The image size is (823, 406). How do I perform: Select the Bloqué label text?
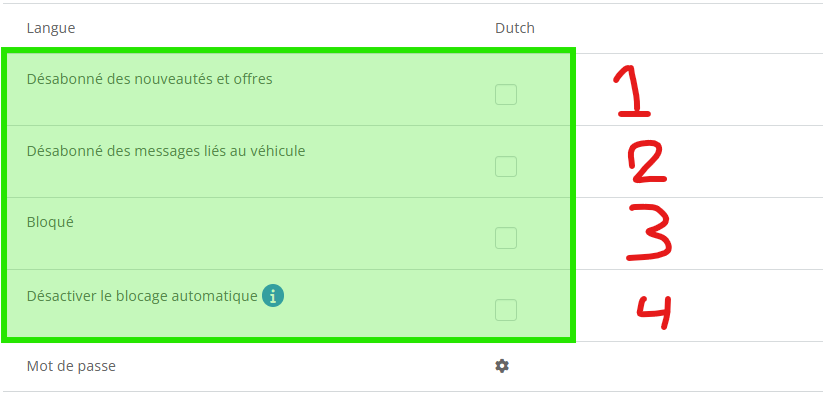tap(50, 222)
